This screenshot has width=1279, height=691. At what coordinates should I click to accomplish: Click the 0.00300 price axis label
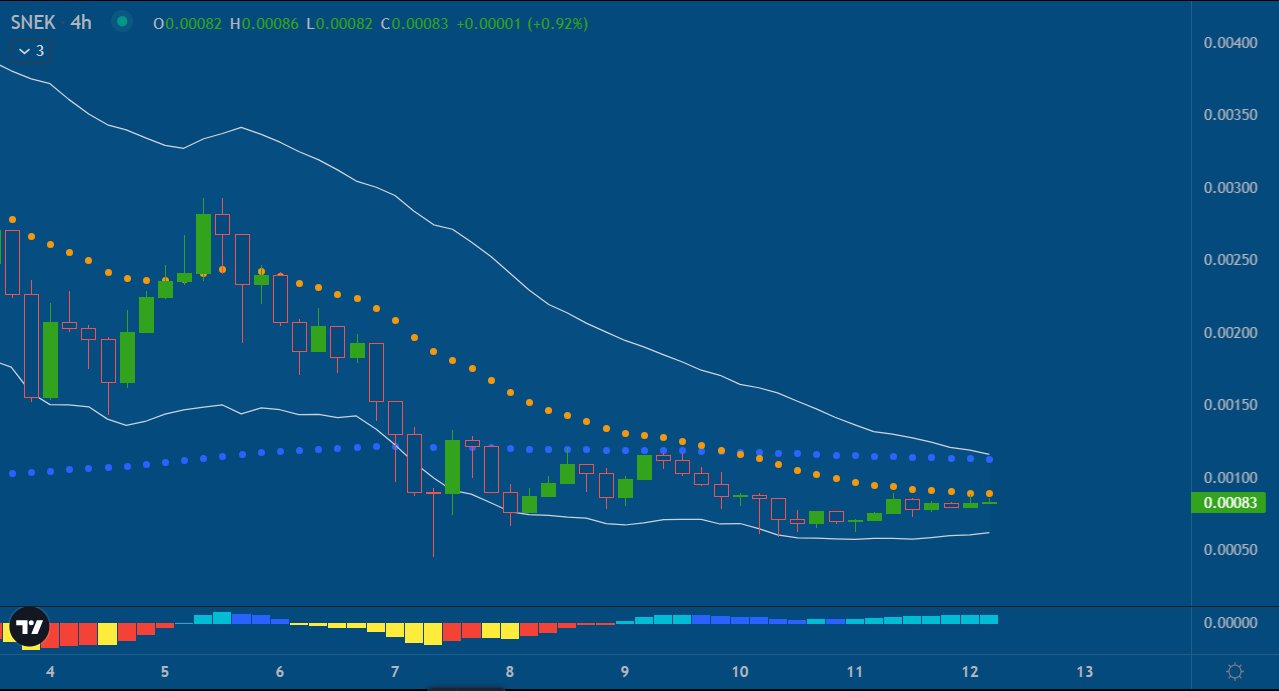(x=1229, y=188)
